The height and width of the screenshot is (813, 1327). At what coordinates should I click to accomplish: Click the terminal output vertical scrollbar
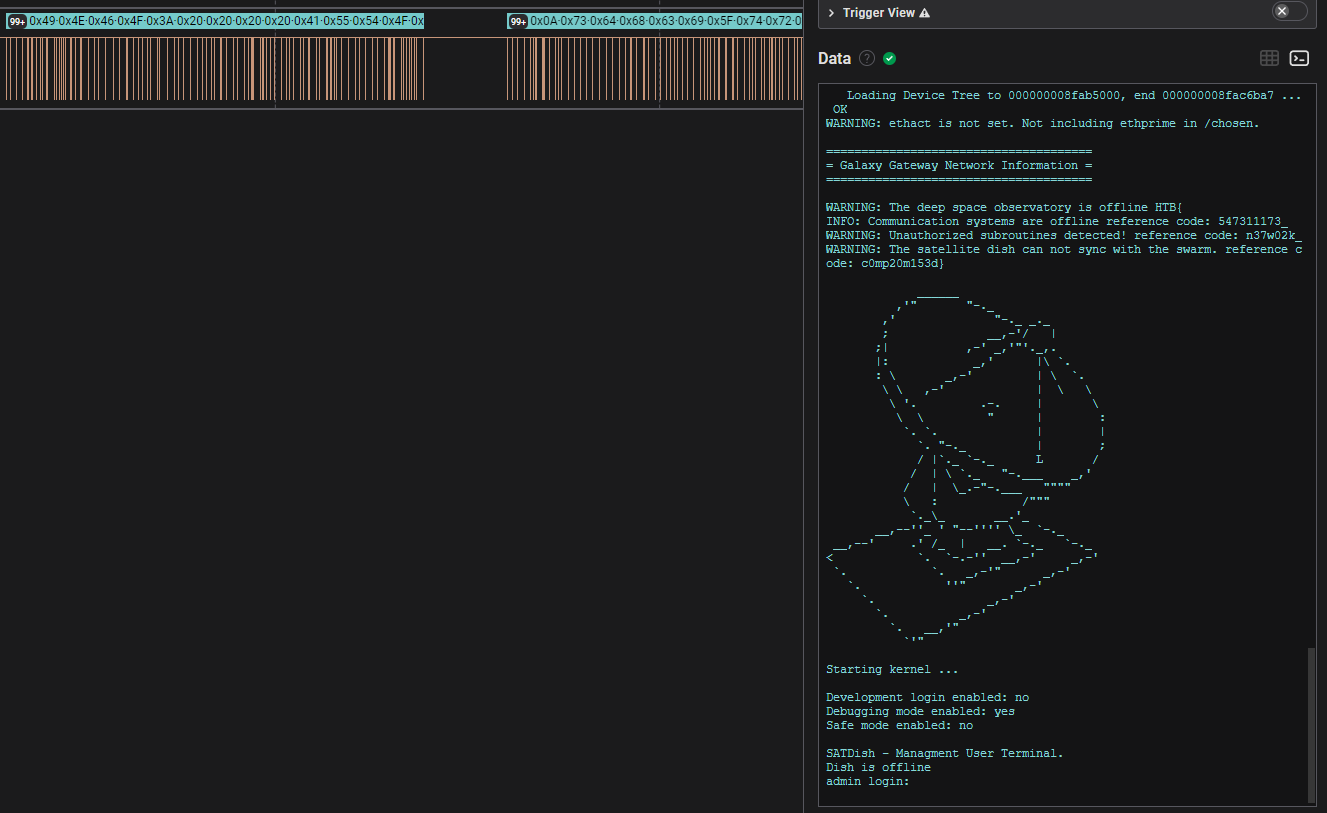[1312, 724]
